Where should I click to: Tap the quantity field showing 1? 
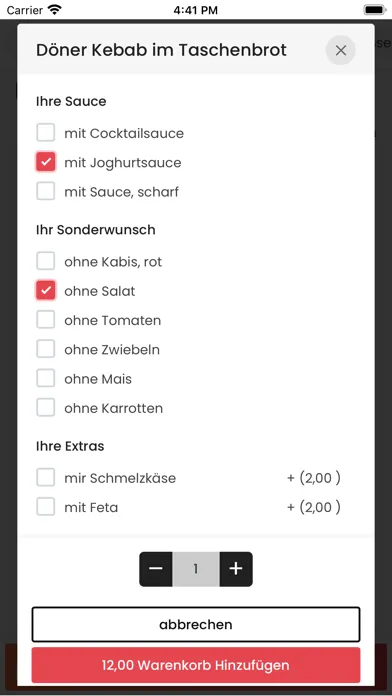(196, 569)
